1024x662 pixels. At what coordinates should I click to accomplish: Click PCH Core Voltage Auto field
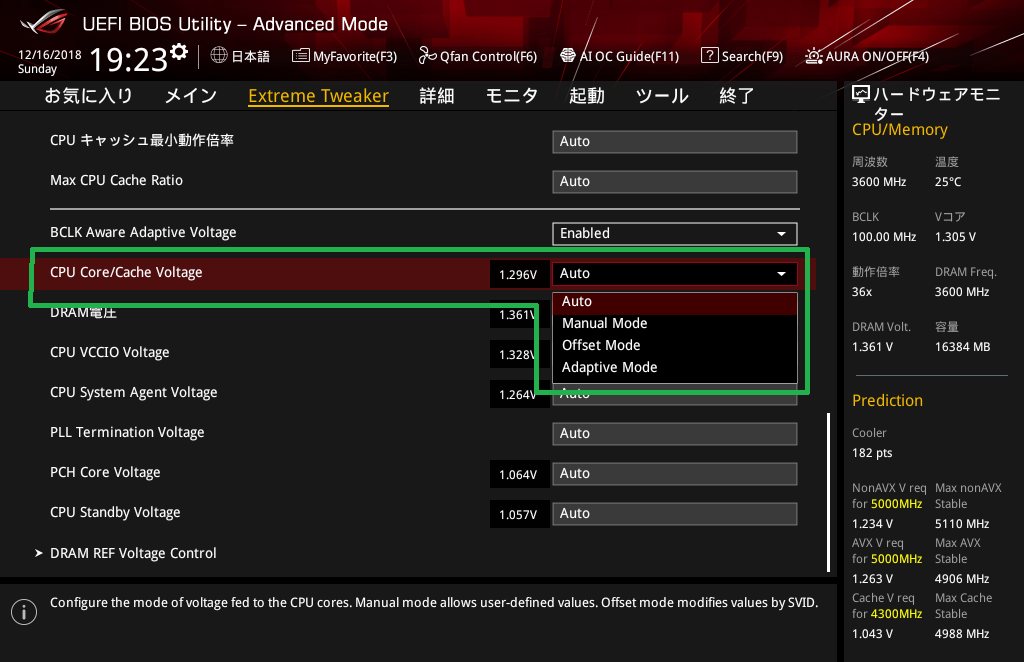[675, 473]
